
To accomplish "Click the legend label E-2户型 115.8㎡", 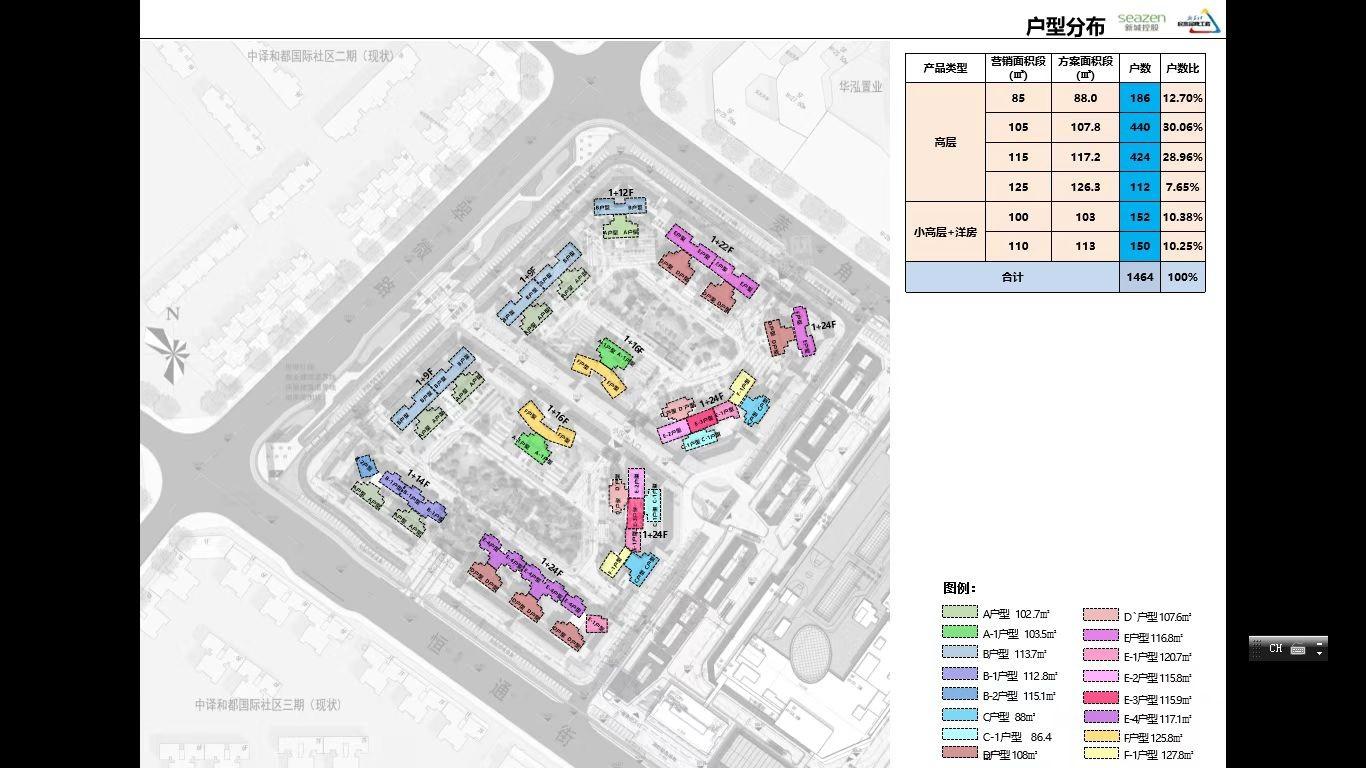I will [x=1157, y=678].
